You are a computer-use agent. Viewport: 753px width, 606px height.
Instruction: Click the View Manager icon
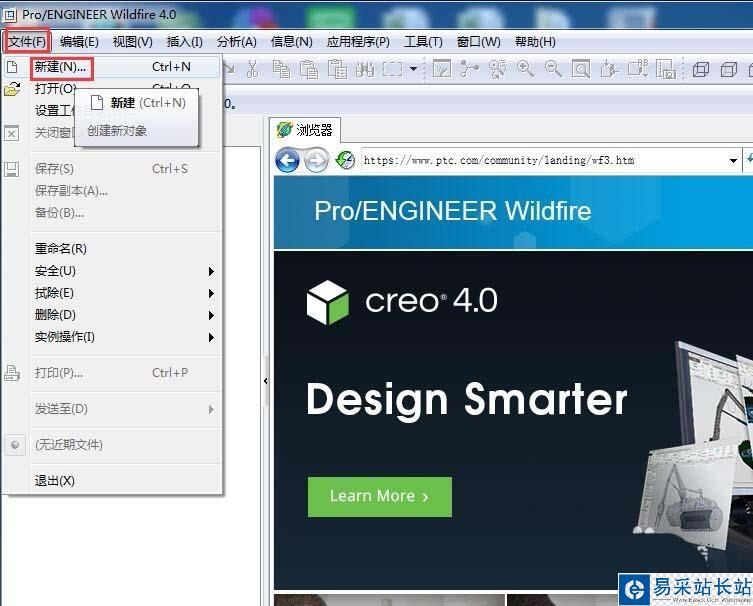click(666, 70)
